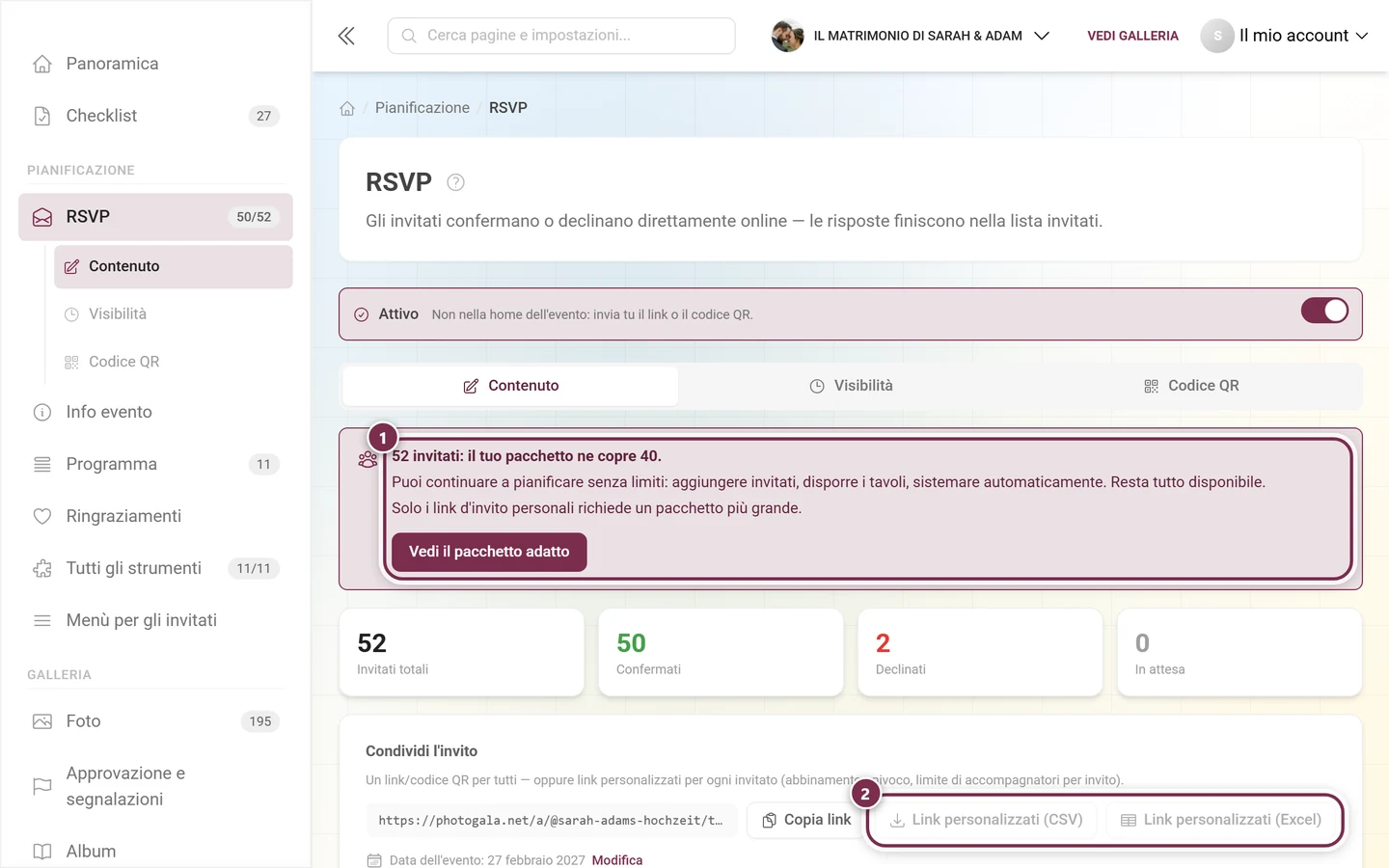This screenshot has width=1389, height=868.
Task: Open Contenuto submenu item in sidebar
Action: click(174, 266)
